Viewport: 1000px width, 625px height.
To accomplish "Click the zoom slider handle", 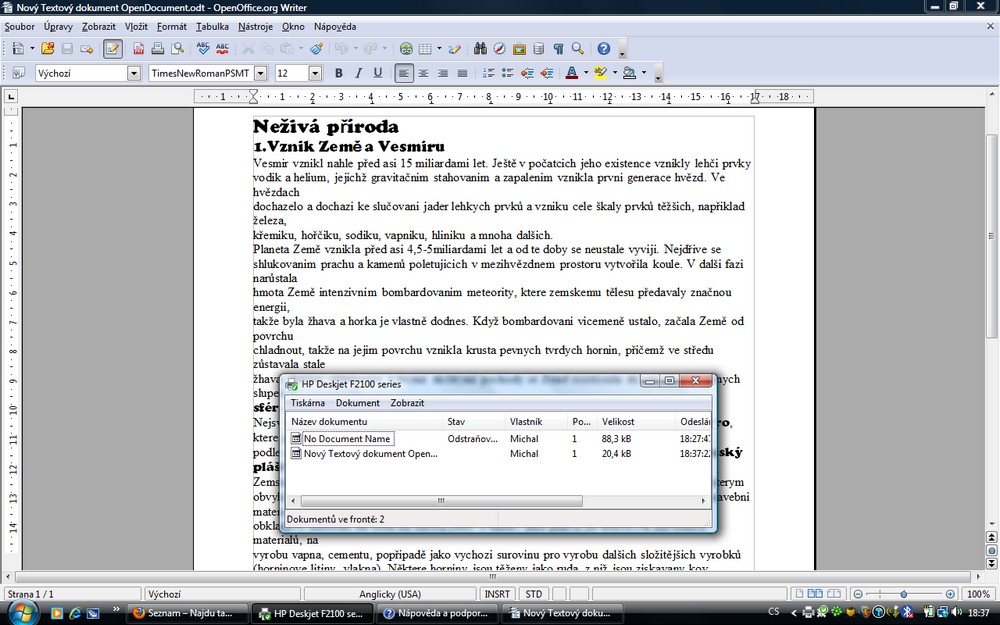I will click(x=904, y=594).
